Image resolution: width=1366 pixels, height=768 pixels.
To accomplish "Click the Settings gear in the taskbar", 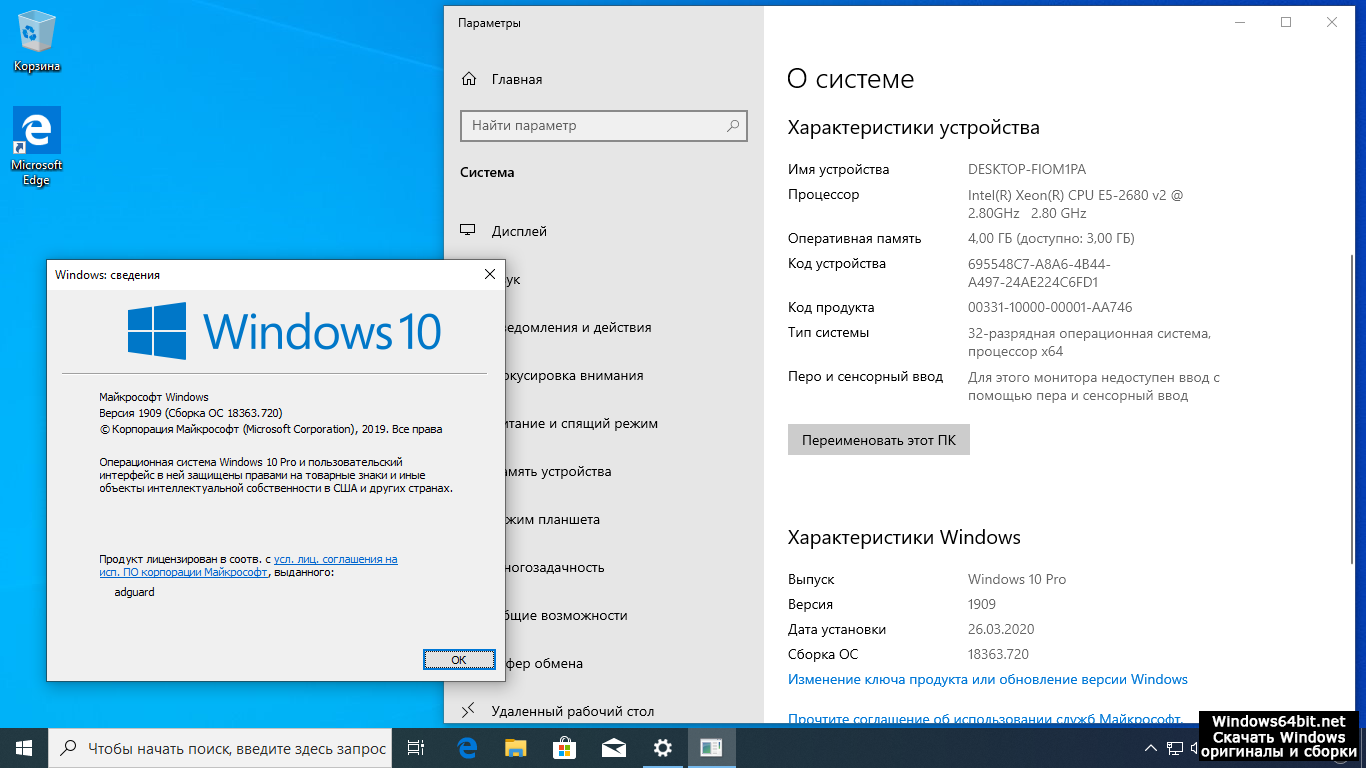I will coord(662,748).
